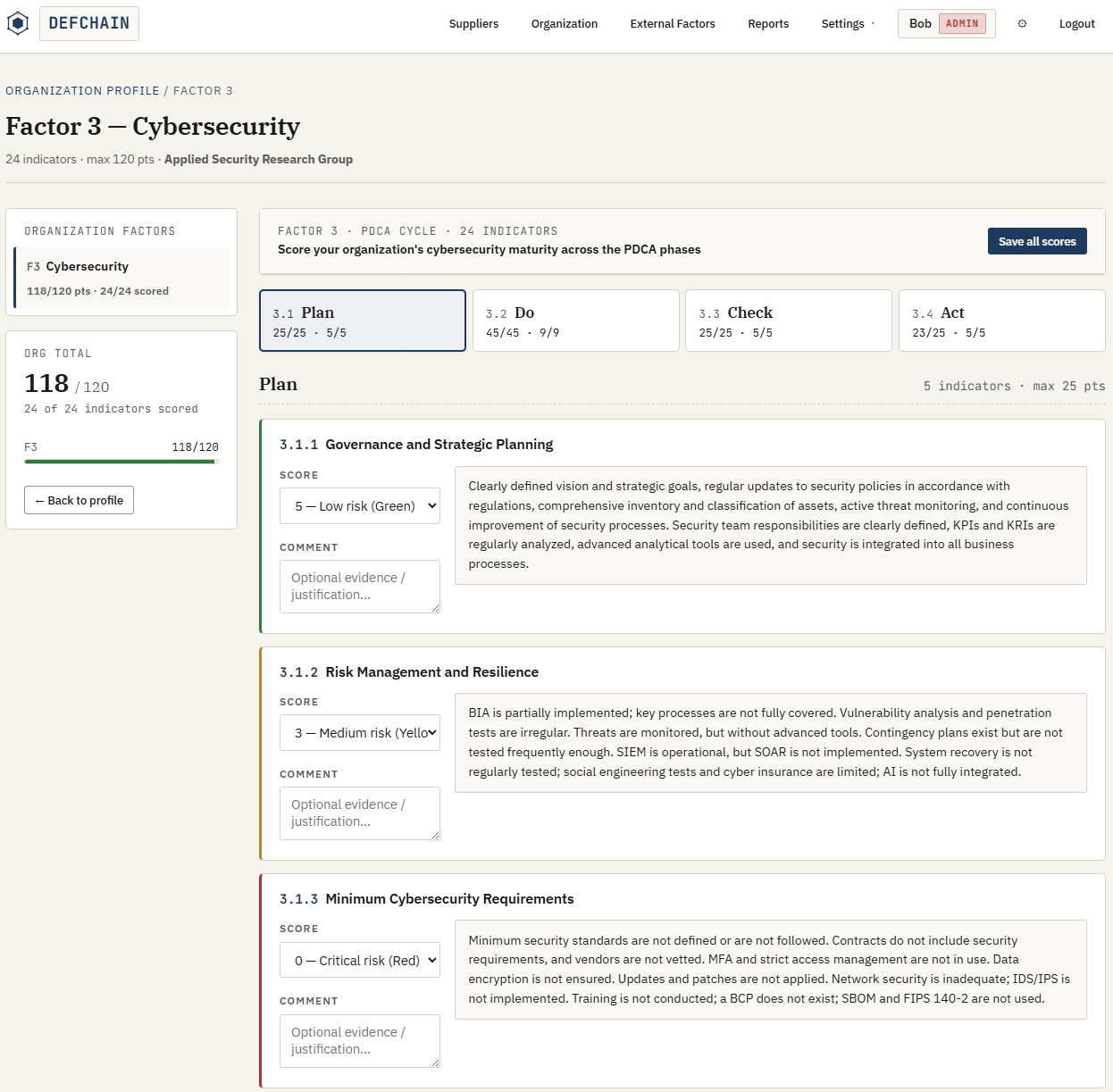The image size is (1113, 1092).
Task: Select F3 Cybersecurity in organization factors
Action: (121, 278)
